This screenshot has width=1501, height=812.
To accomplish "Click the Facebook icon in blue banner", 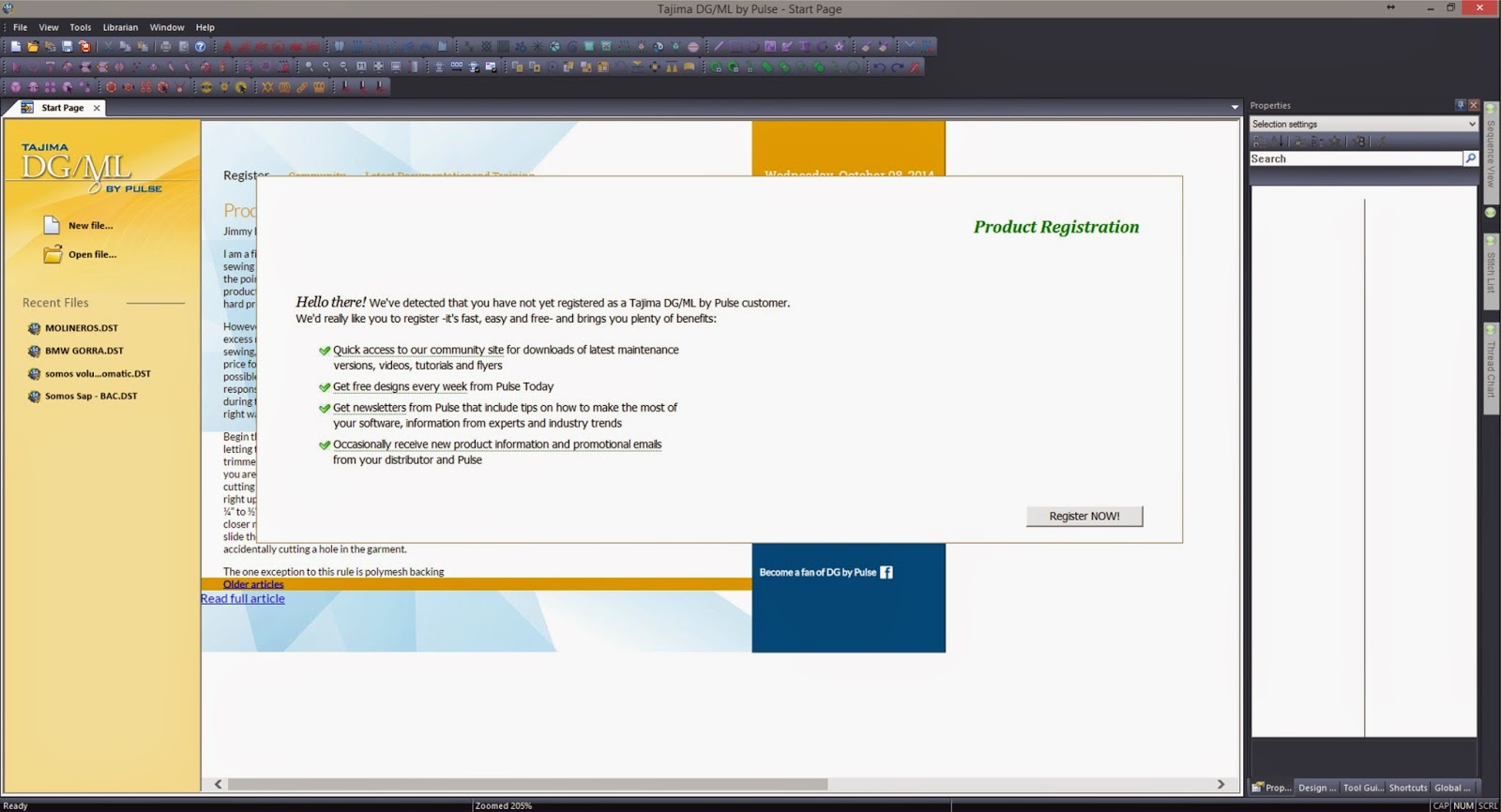I will [887, 572].
